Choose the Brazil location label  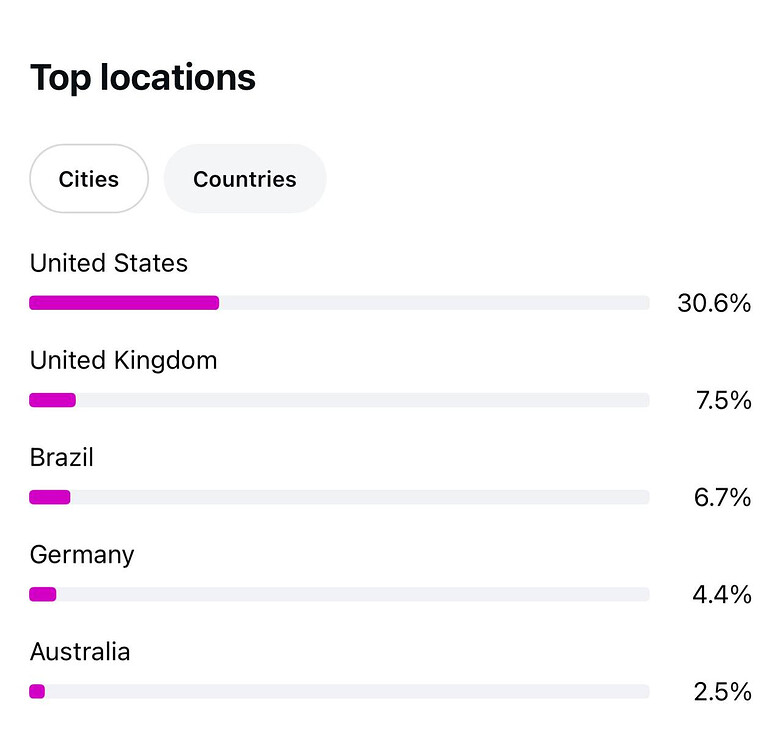tap(62, 457)
